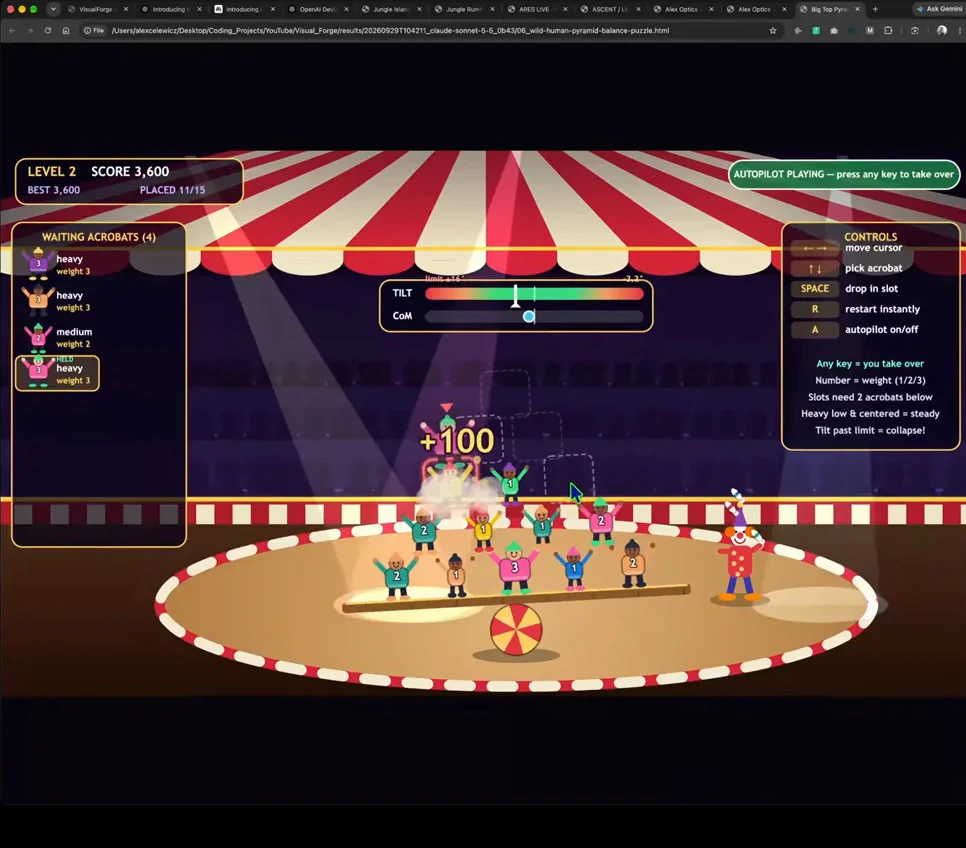Click the WAITING ACROBATS (4) heading
Screen dimensions: 966x848
coord(99,237)
